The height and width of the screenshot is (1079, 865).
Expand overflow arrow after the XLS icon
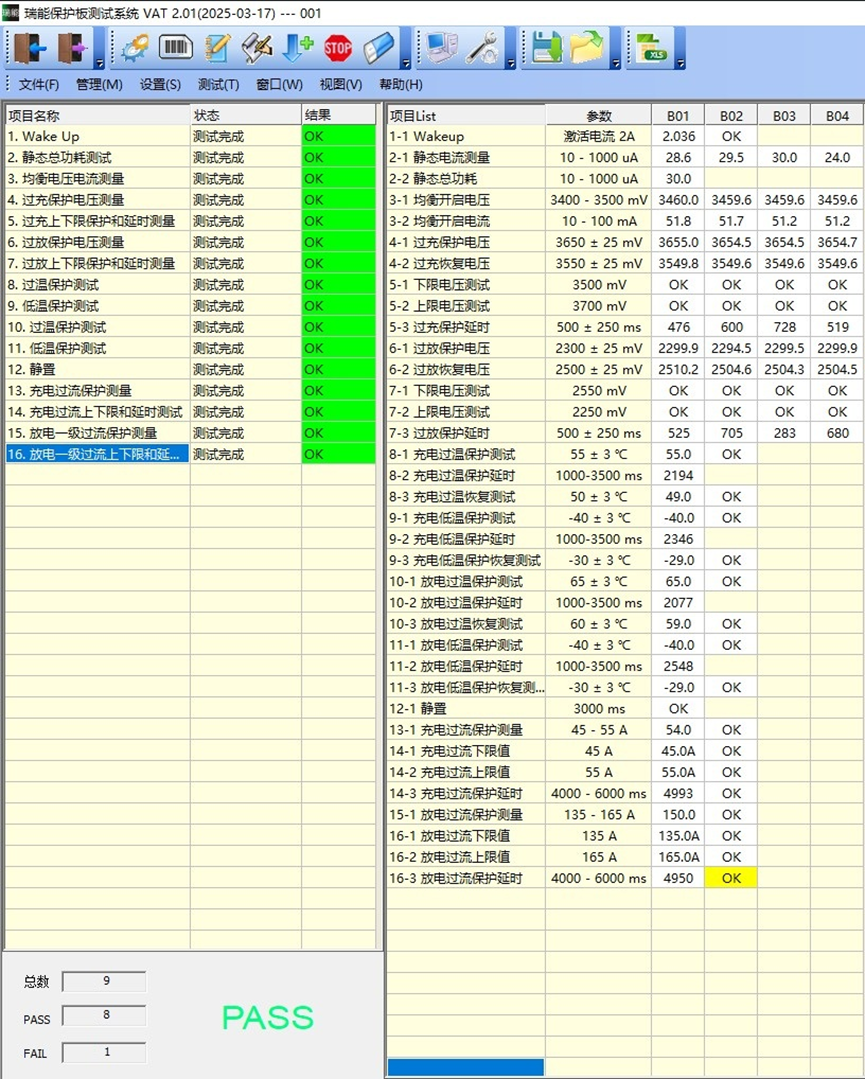(680, 63)
